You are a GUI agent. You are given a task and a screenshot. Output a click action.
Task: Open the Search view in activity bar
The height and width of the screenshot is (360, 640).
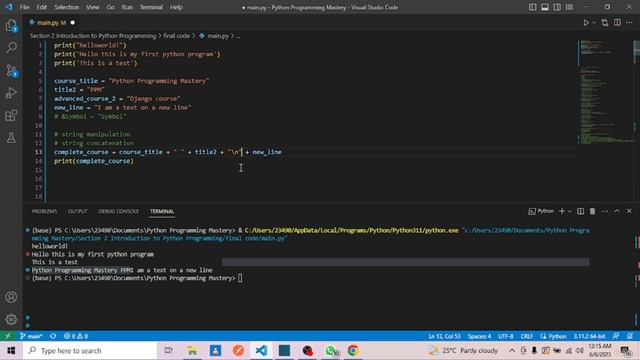(11, 48)
